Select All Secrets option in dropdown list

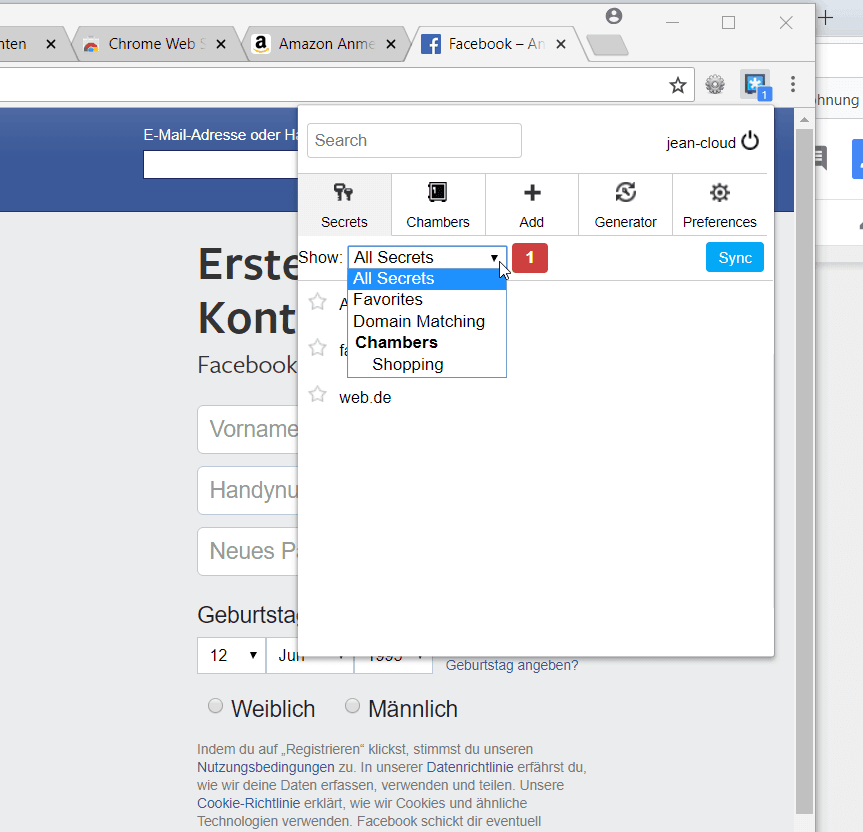pos(427,278)
